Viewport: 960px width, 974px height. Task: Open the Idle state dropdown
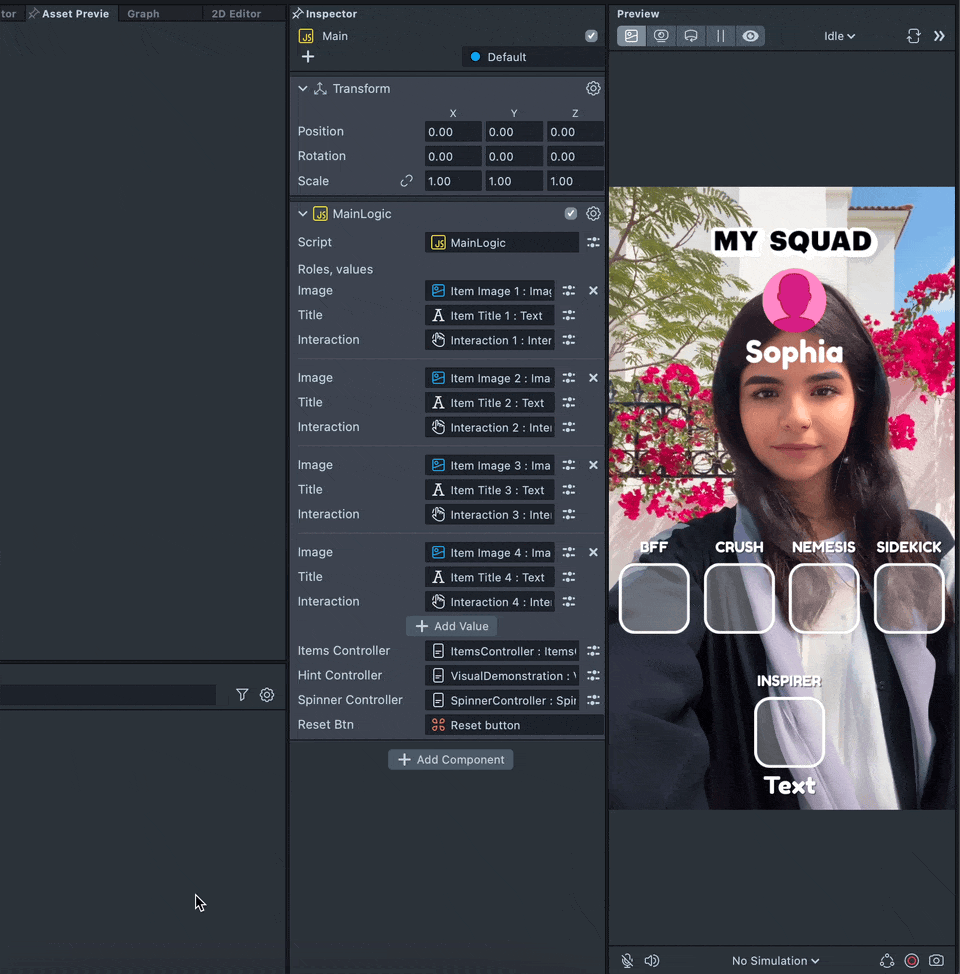tap(839, 36)
